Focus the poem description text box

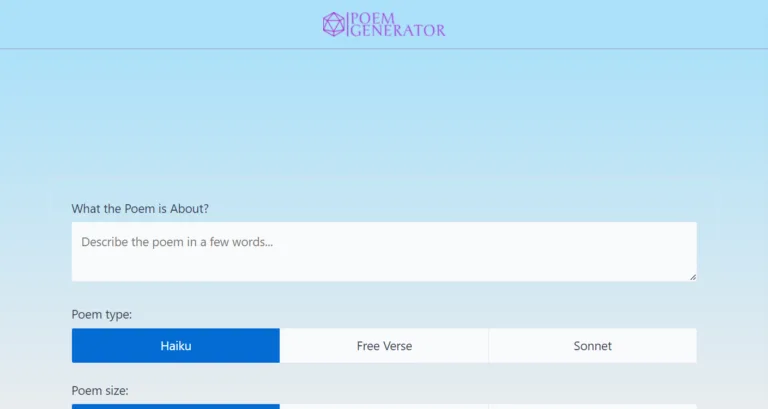(x=384, y=252)
